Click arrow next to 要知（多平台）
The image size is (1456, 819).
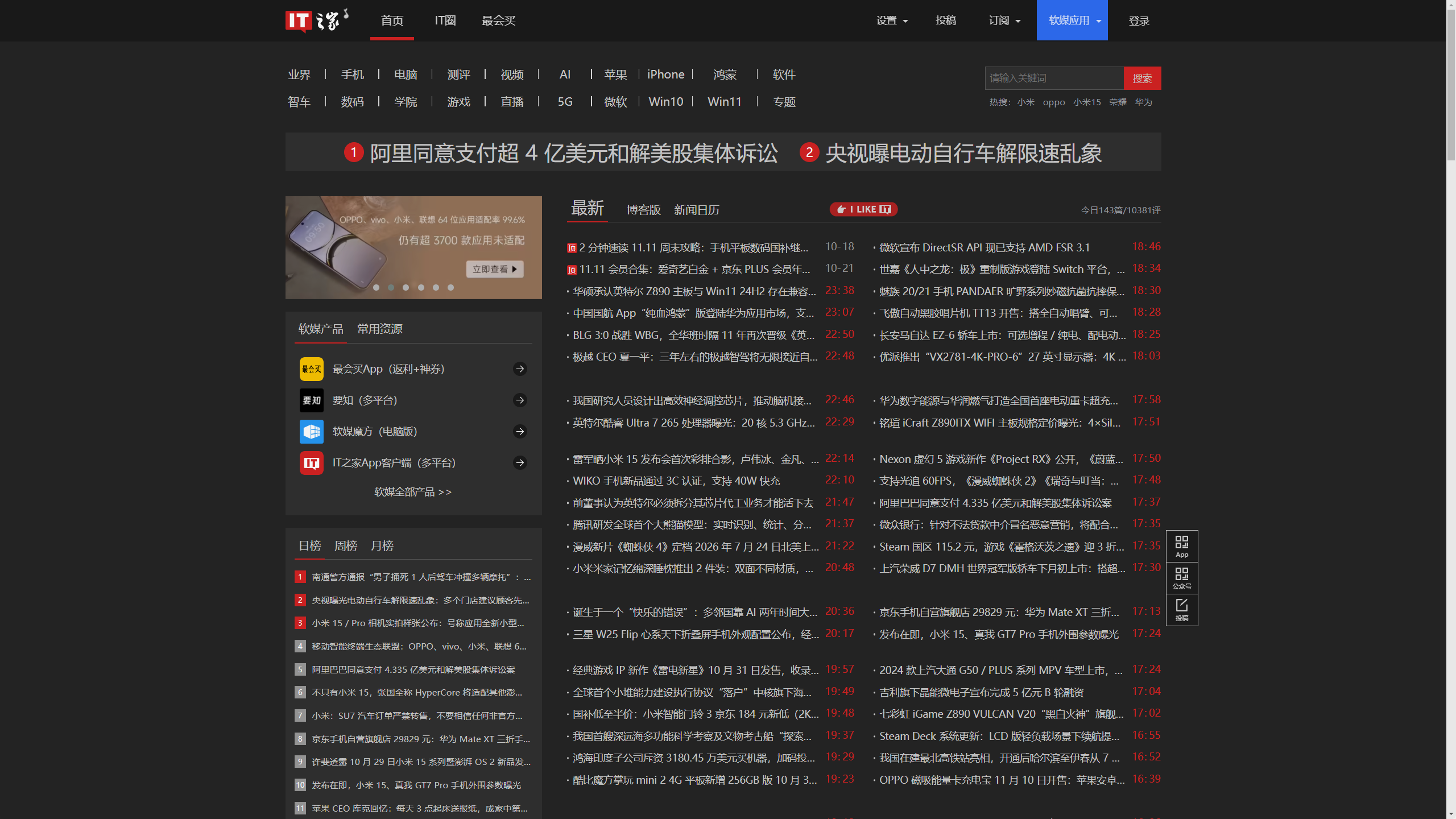point(520,400)
